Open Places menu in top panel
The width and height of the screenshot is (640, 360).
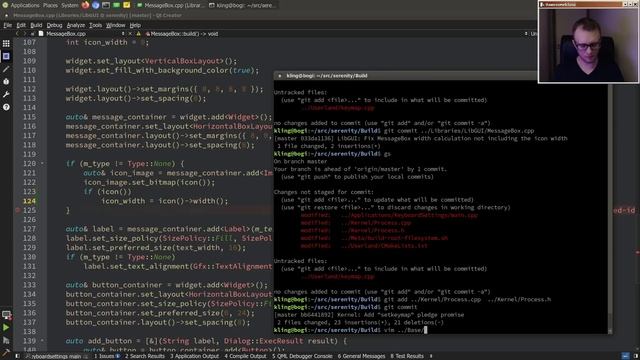click(50, 5)
